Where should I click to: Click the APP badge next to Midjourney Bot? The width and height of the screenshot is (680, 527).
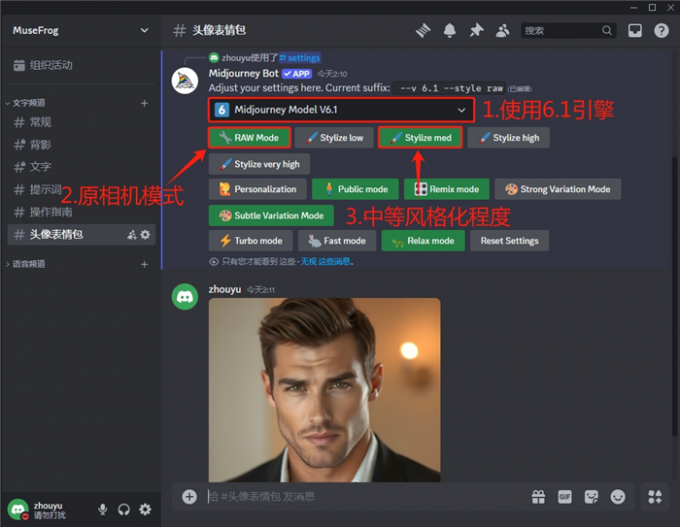pyautogui.click(x=297, y=74)
